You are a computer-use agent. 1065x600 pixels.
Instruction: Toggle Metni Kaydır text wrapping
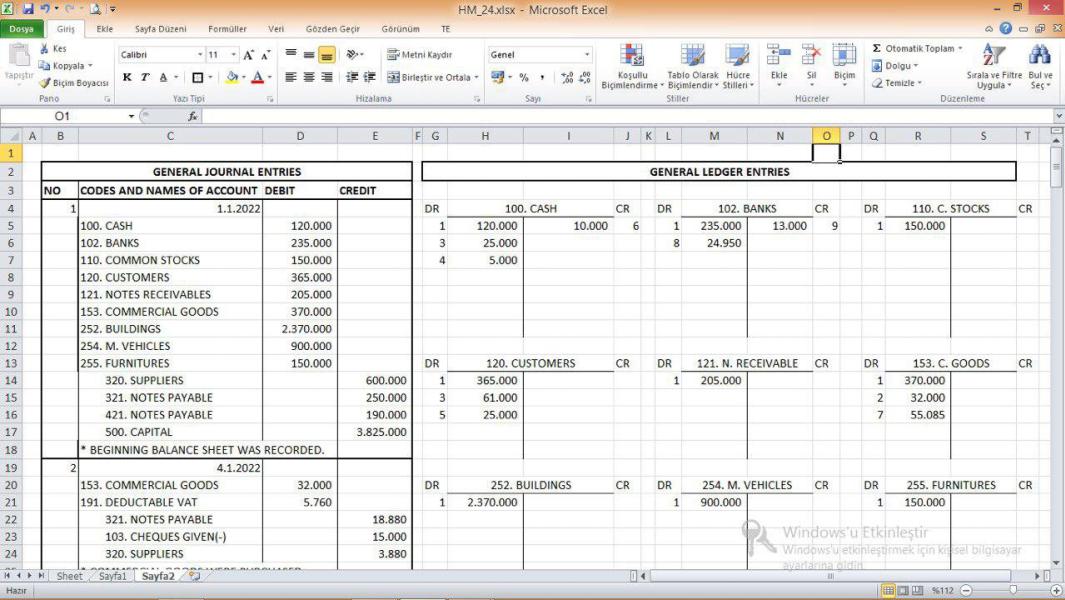(x=420, y=55)
